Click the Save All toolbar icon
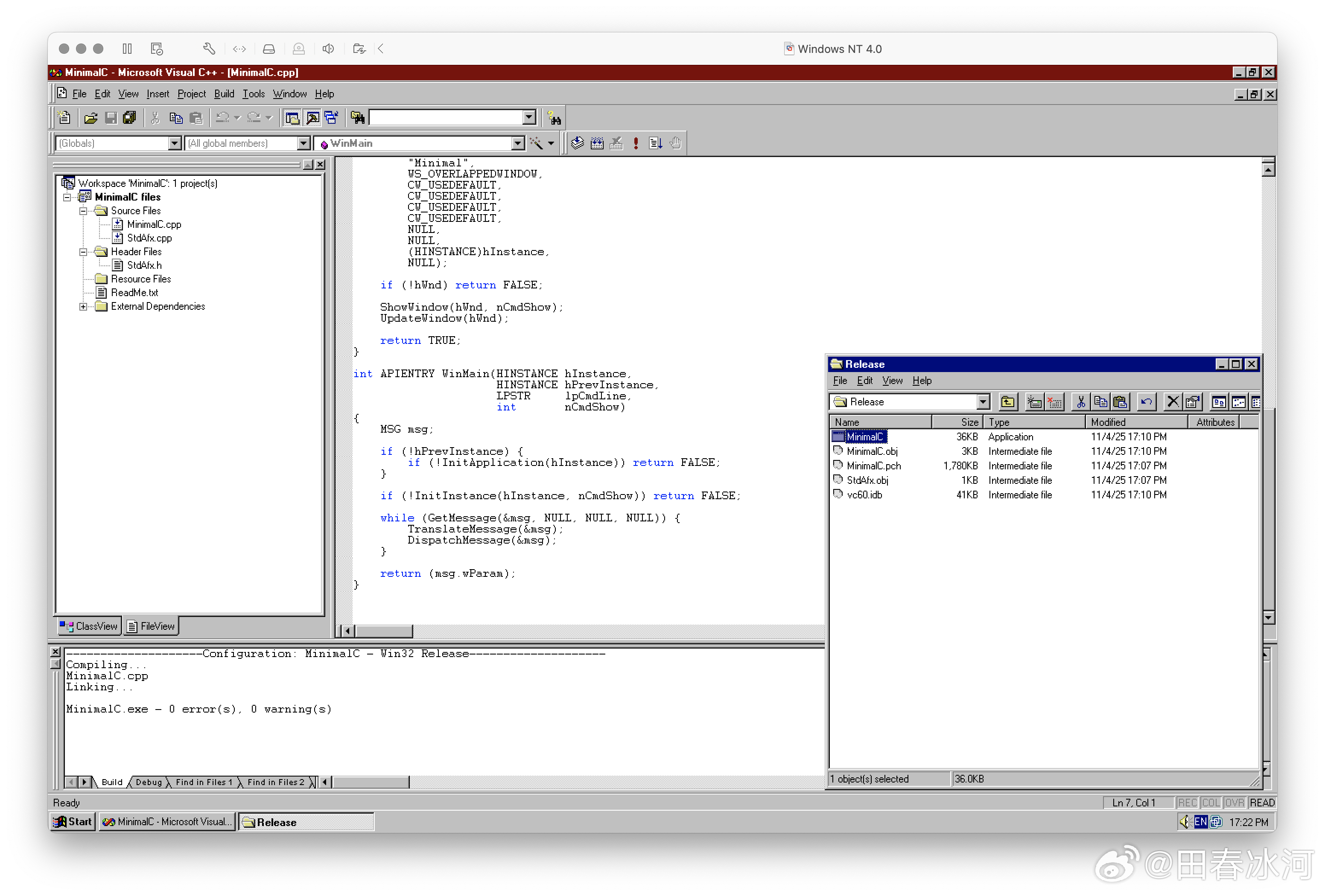The width and height of the screenshot is (1325, 896). tap(130, 118)
